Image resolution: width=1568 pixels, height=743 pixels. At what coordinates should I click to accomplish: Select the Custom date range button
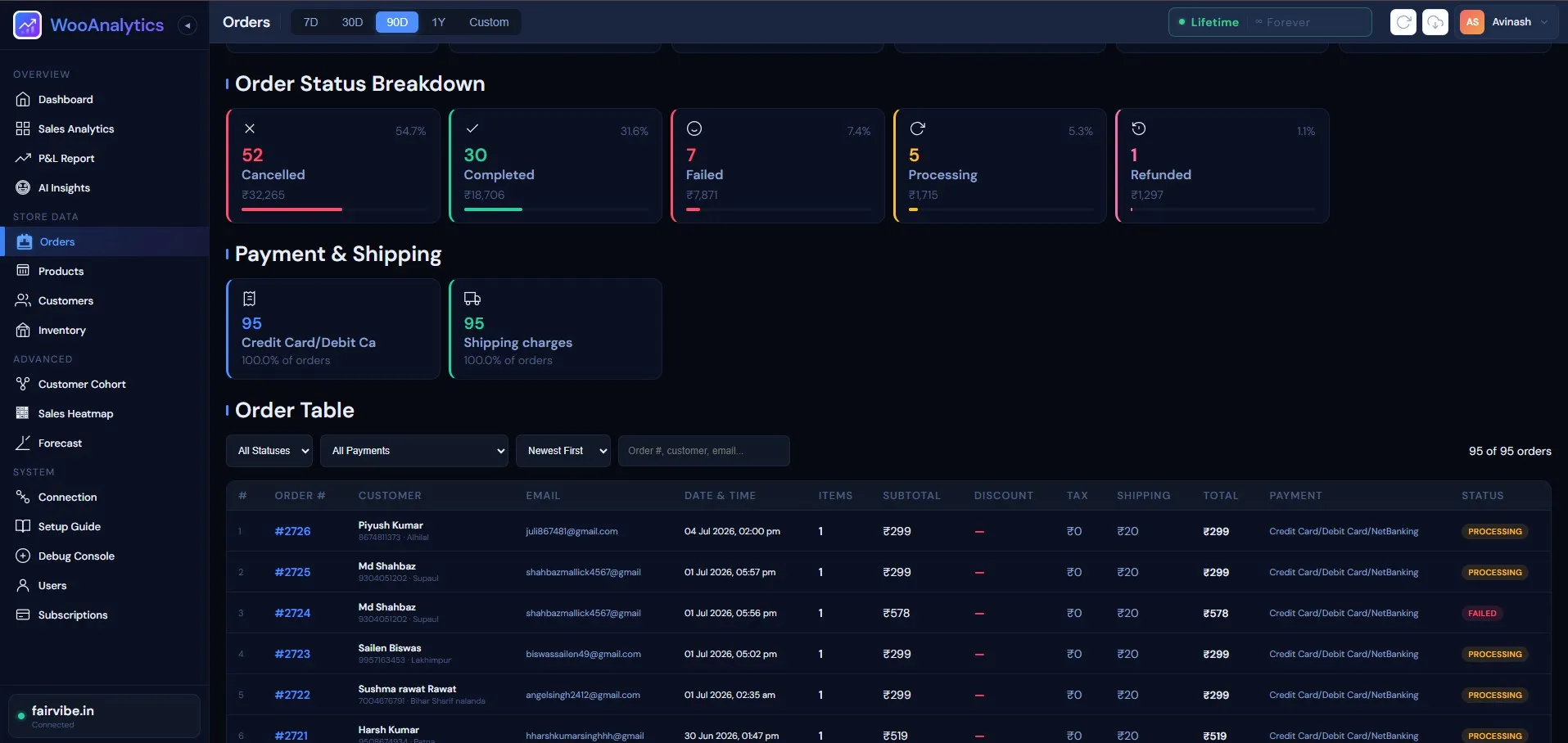click(x=489, y=22)
